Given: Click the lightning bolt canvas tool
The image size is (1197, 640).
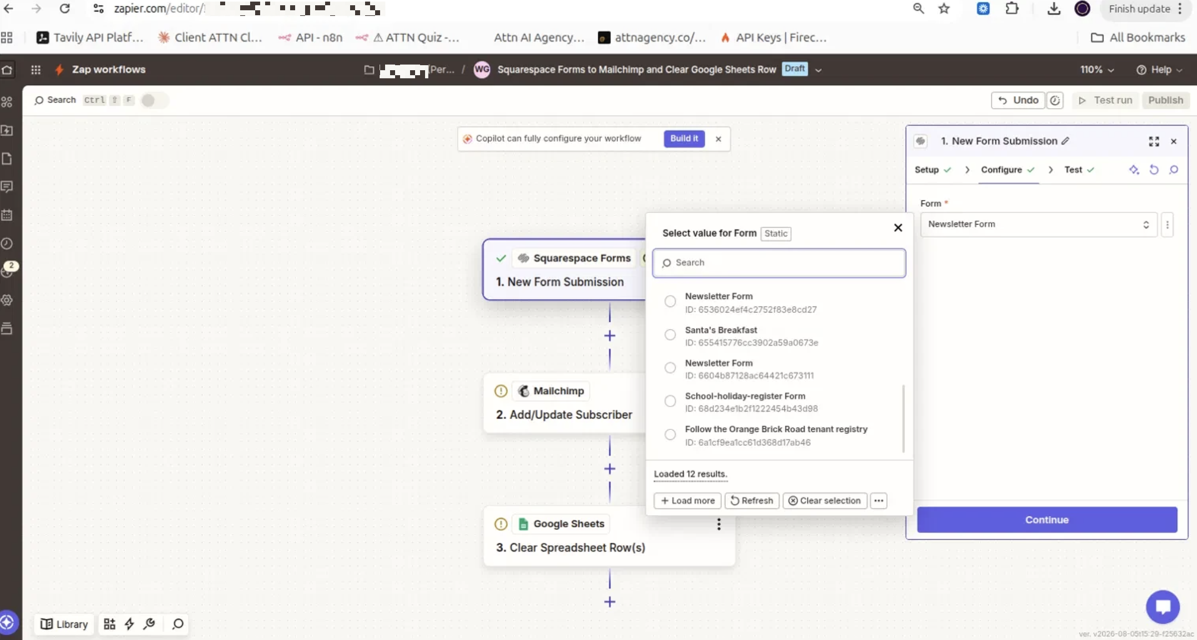Looking at the screenshot, I should (x=129, y=624).
